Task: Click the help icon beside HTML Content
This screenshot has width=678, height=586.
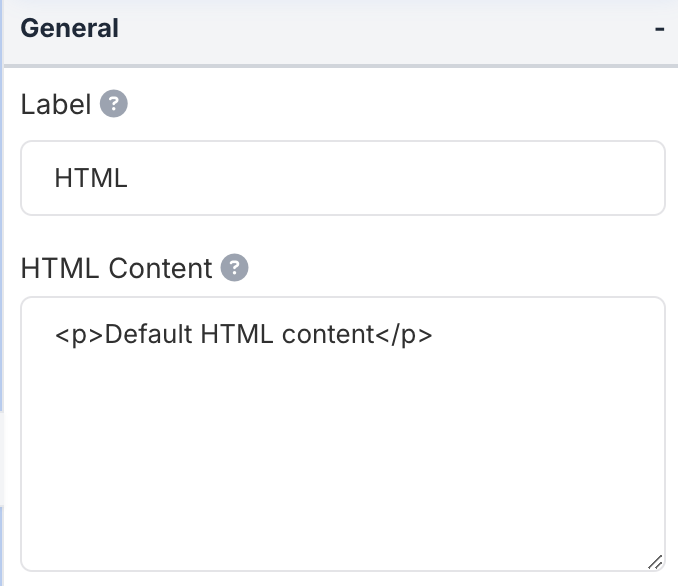Action: pos(234,268)
